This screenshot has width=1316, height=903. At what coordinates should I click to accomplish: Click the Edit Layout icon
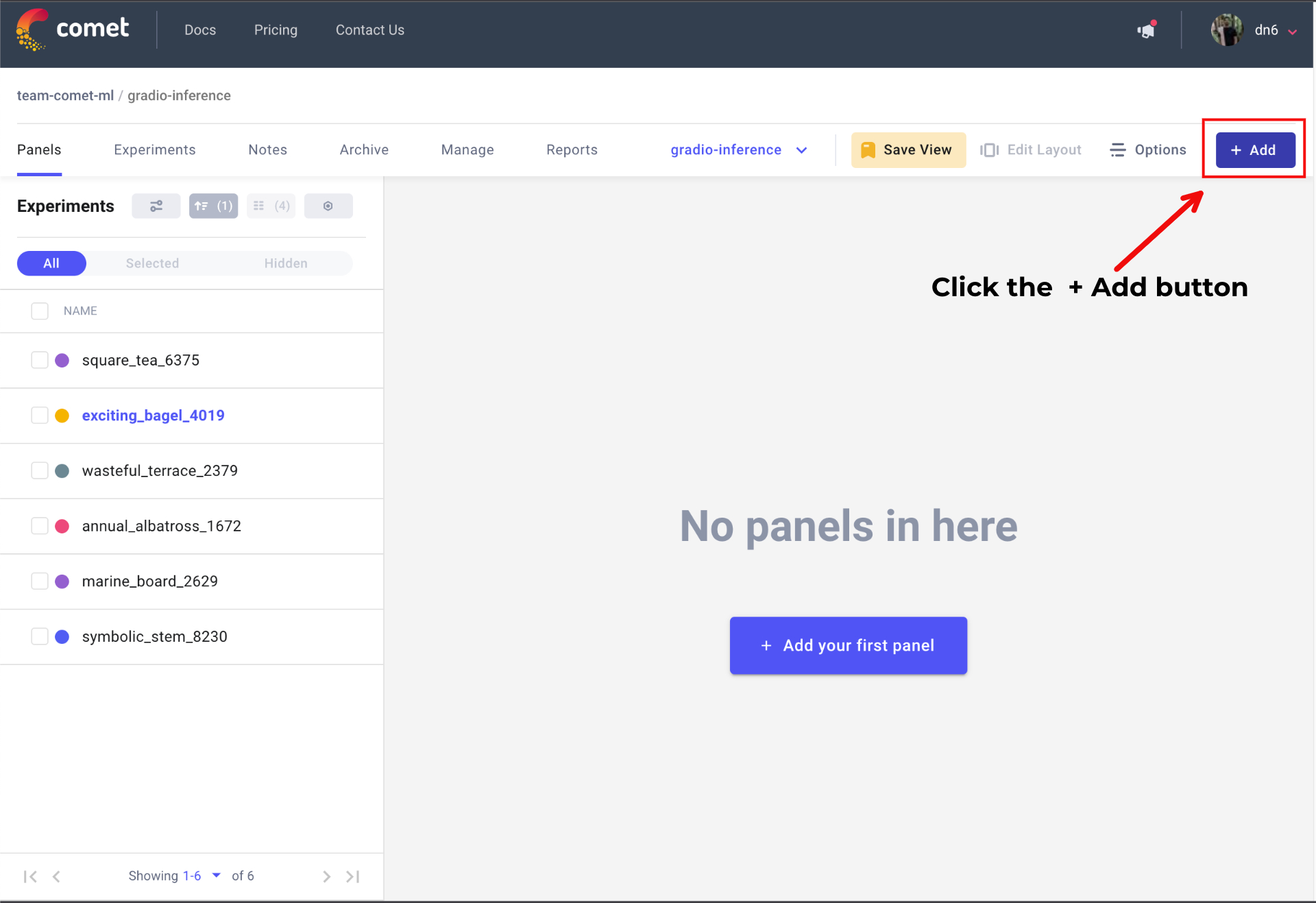pyautogui.click(x=989, y=150)
